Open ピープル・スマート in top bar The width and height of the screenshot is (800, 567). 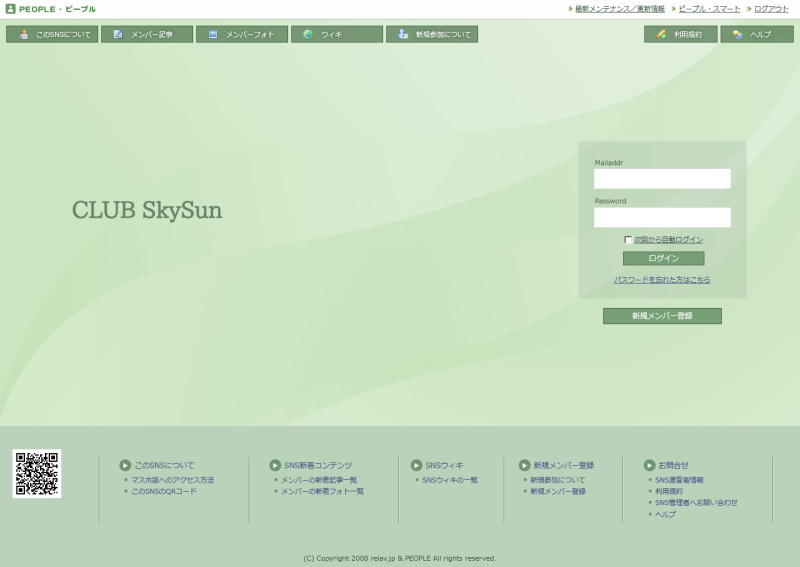coord(709,9)
